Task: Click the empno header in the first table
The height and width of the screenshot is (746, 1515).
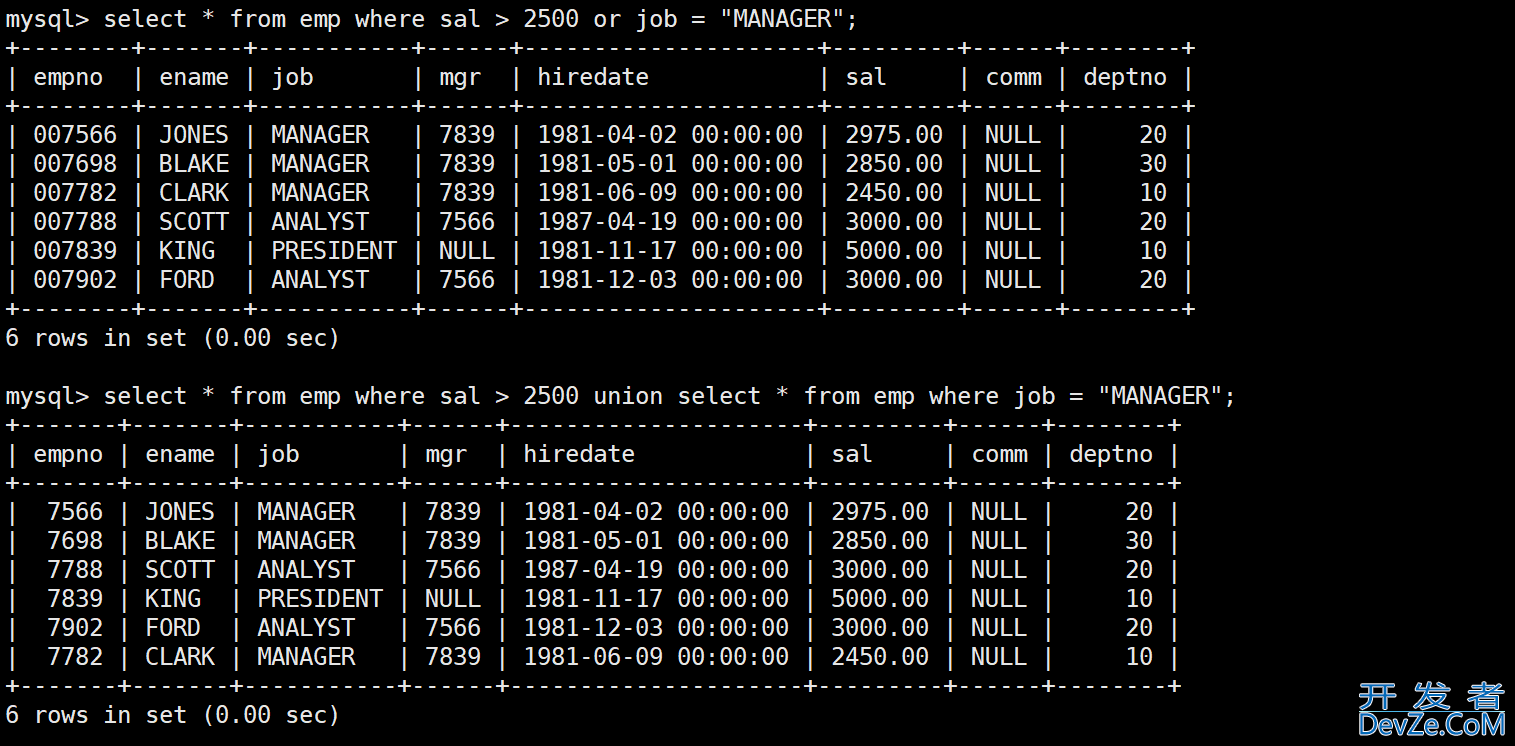Action: coord(68,78)
